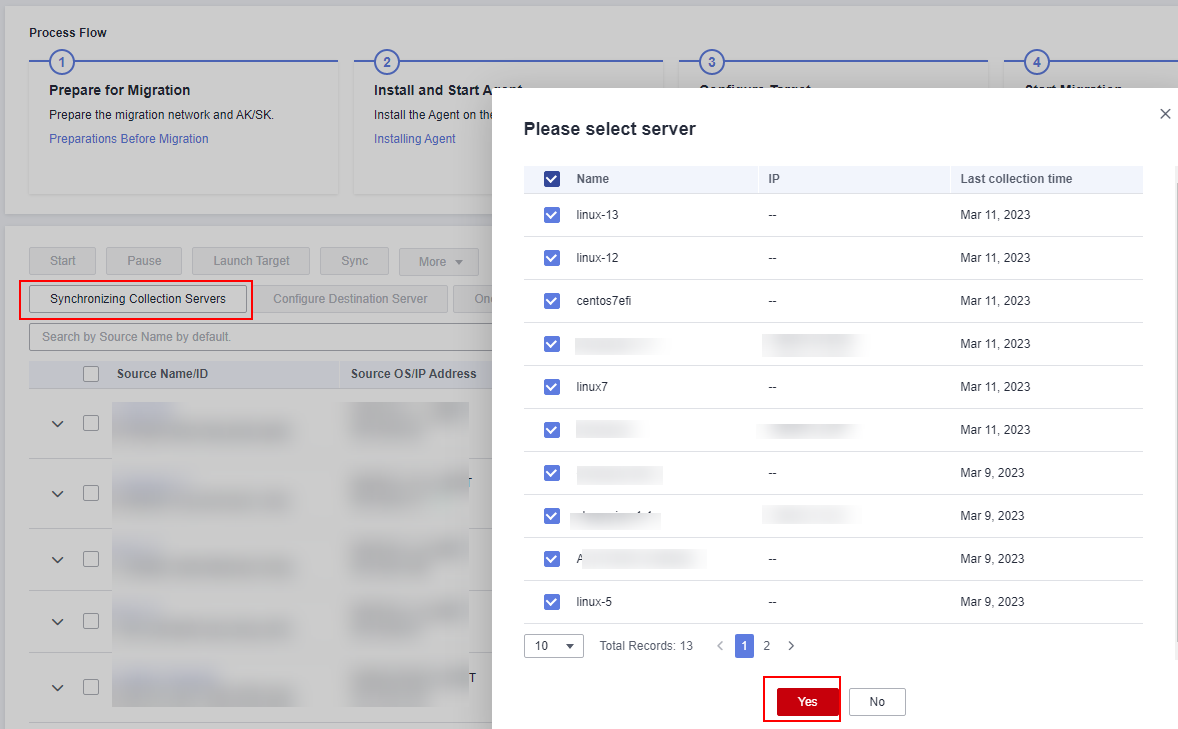
Task: Confirm selection with the Yes button
Action: [807, 702]
